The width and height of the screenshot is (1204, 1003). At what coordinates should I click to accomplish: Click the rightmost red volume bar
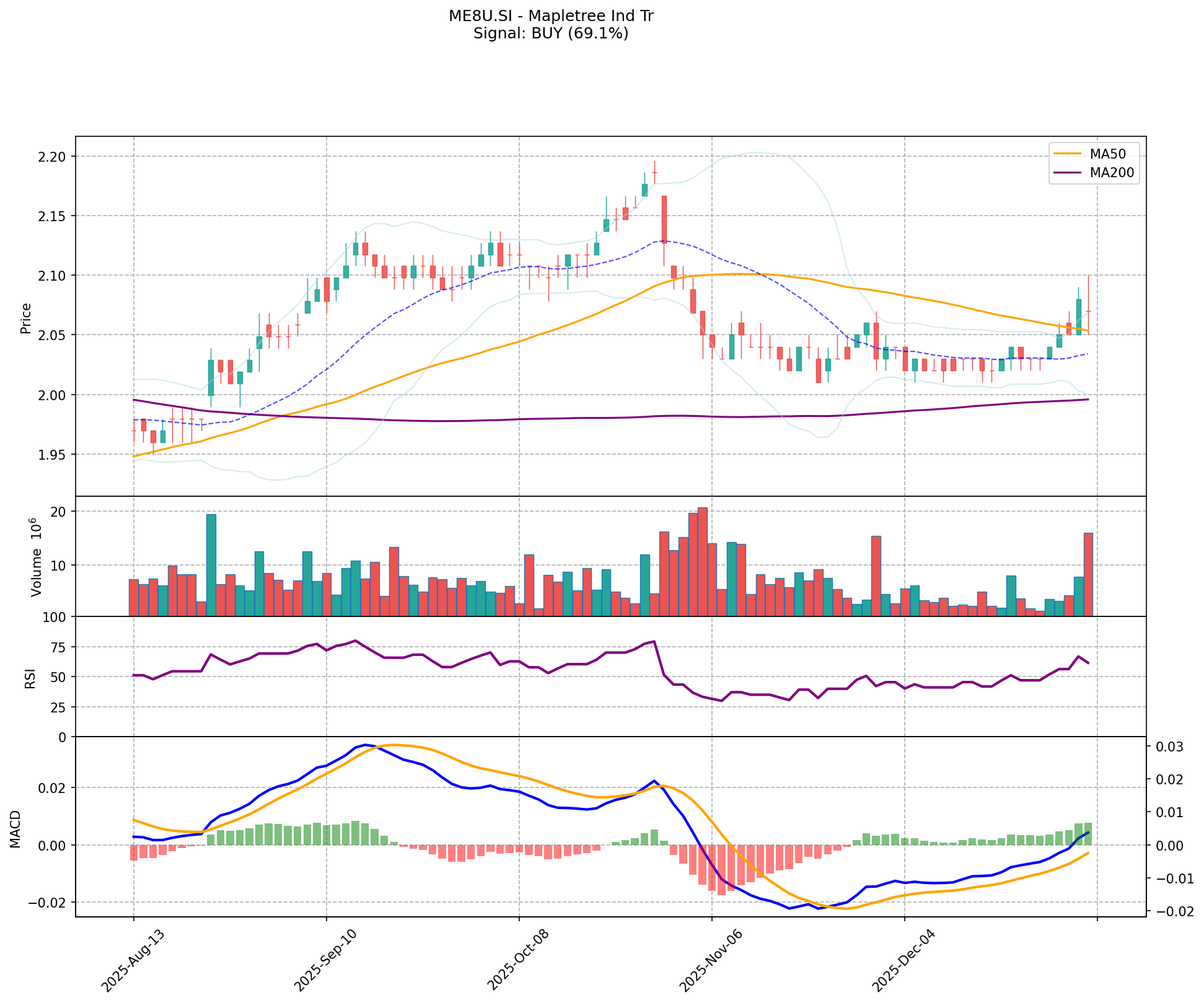[1088, 574]
